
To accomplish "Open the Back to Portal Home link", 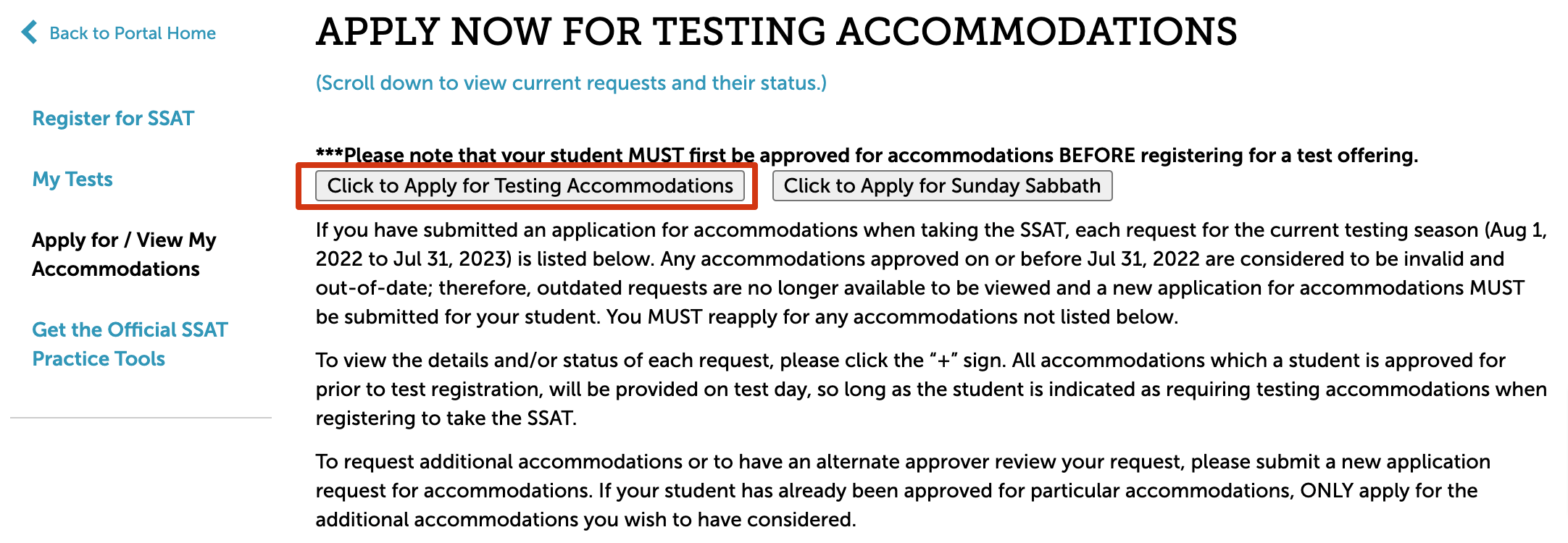I will pyautogui.click(x=132, y=33).
